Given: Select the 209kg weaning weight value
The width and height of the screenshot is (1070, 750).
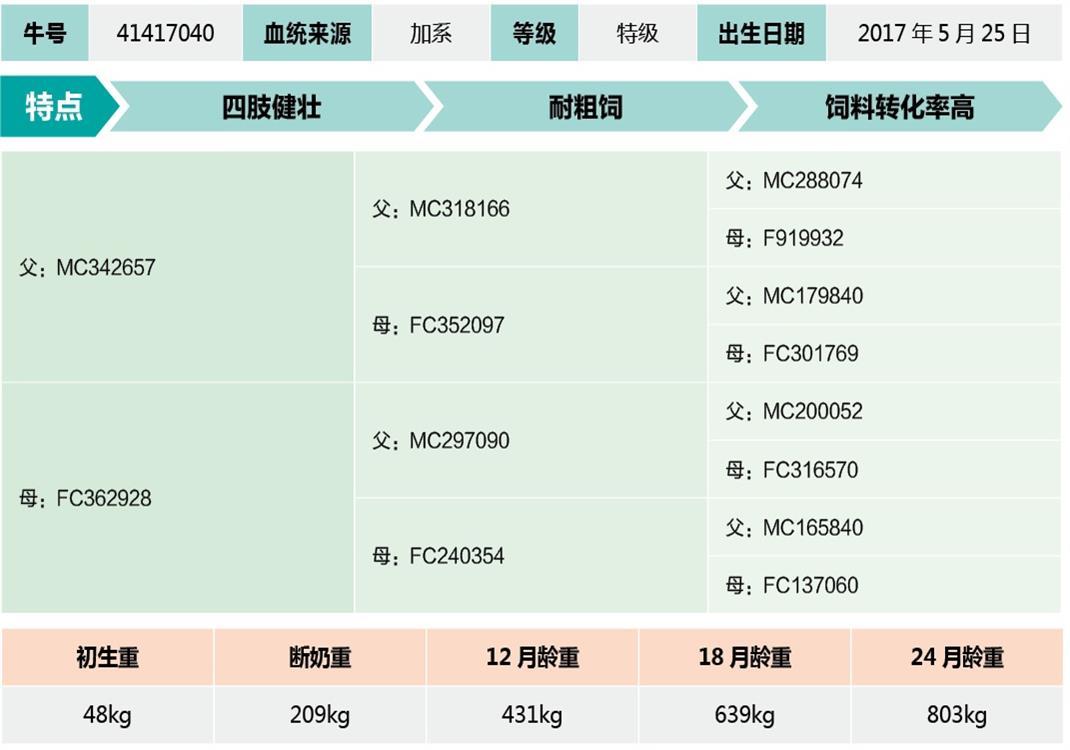Looking at the screenshot, I should tap(320, 716).
